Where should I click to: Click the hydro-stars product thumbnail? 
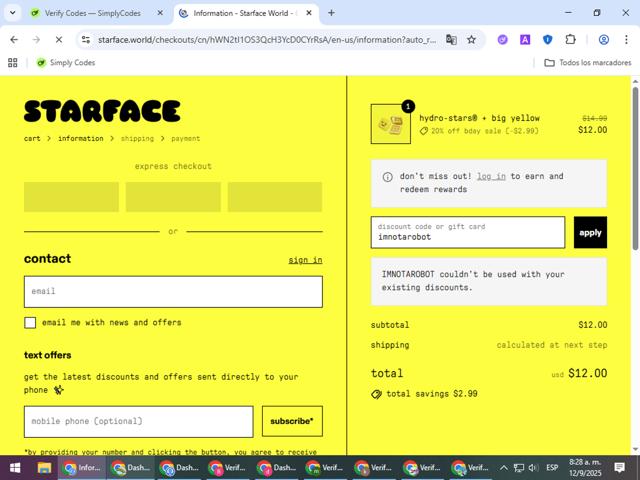(391, 124)
